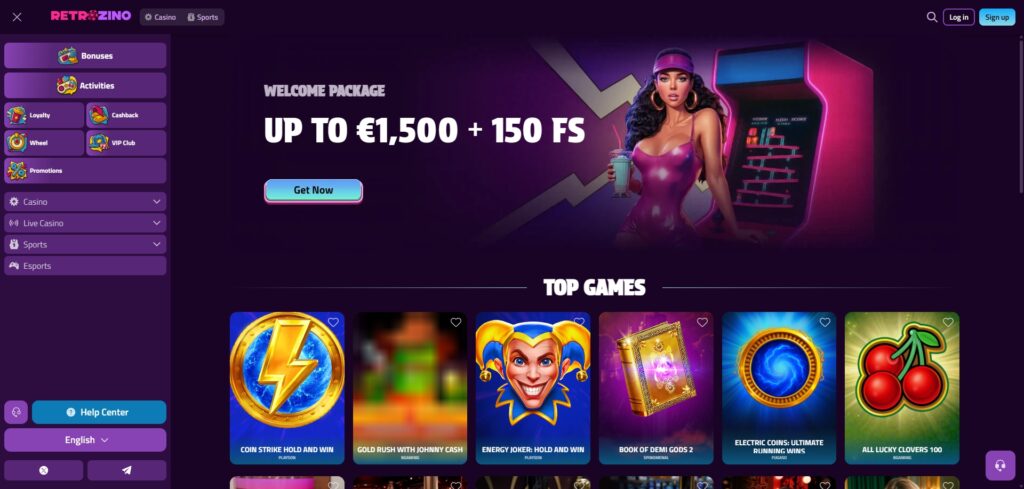Open live support headset chat button
Viewport: 1024px width, 489px height.
[x=1000, y=465]
